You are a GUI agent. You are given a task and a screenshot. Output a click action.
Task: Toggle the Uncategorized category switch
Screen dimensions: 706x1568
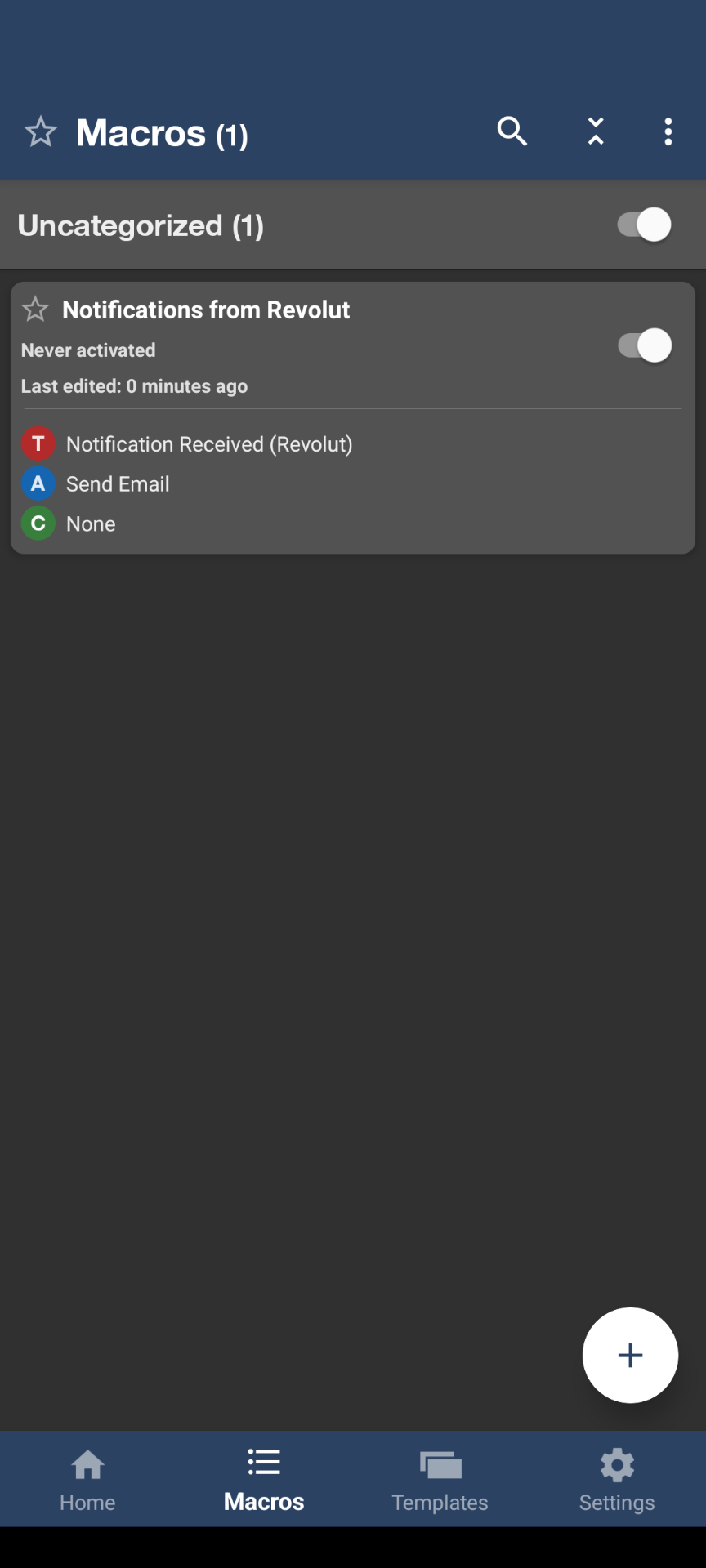(644, 225)
